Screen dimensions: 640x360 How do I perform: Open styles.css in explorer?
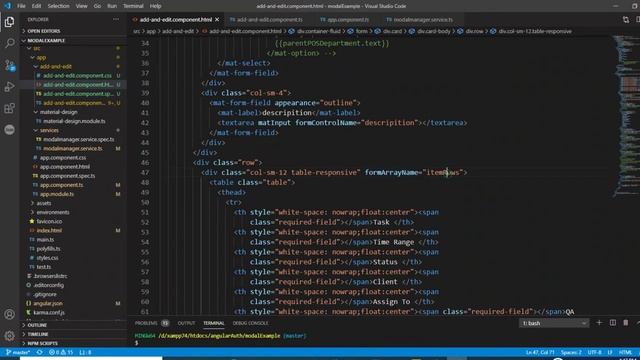pyautogui.click(x=47, y=258)
